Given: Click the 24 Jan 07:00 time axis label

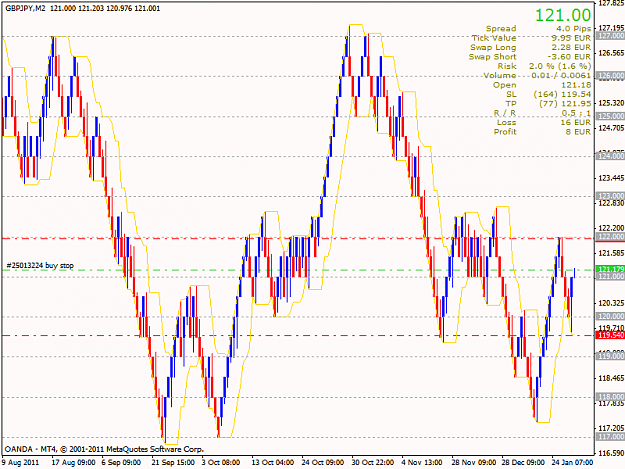Looking at the screenshot, I should point(572,462).
